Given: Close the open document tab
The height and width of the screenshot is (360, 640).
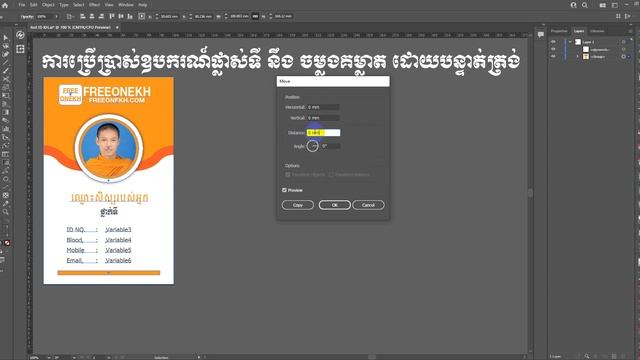Looking at the screenshot, I should tap(117, 27).
